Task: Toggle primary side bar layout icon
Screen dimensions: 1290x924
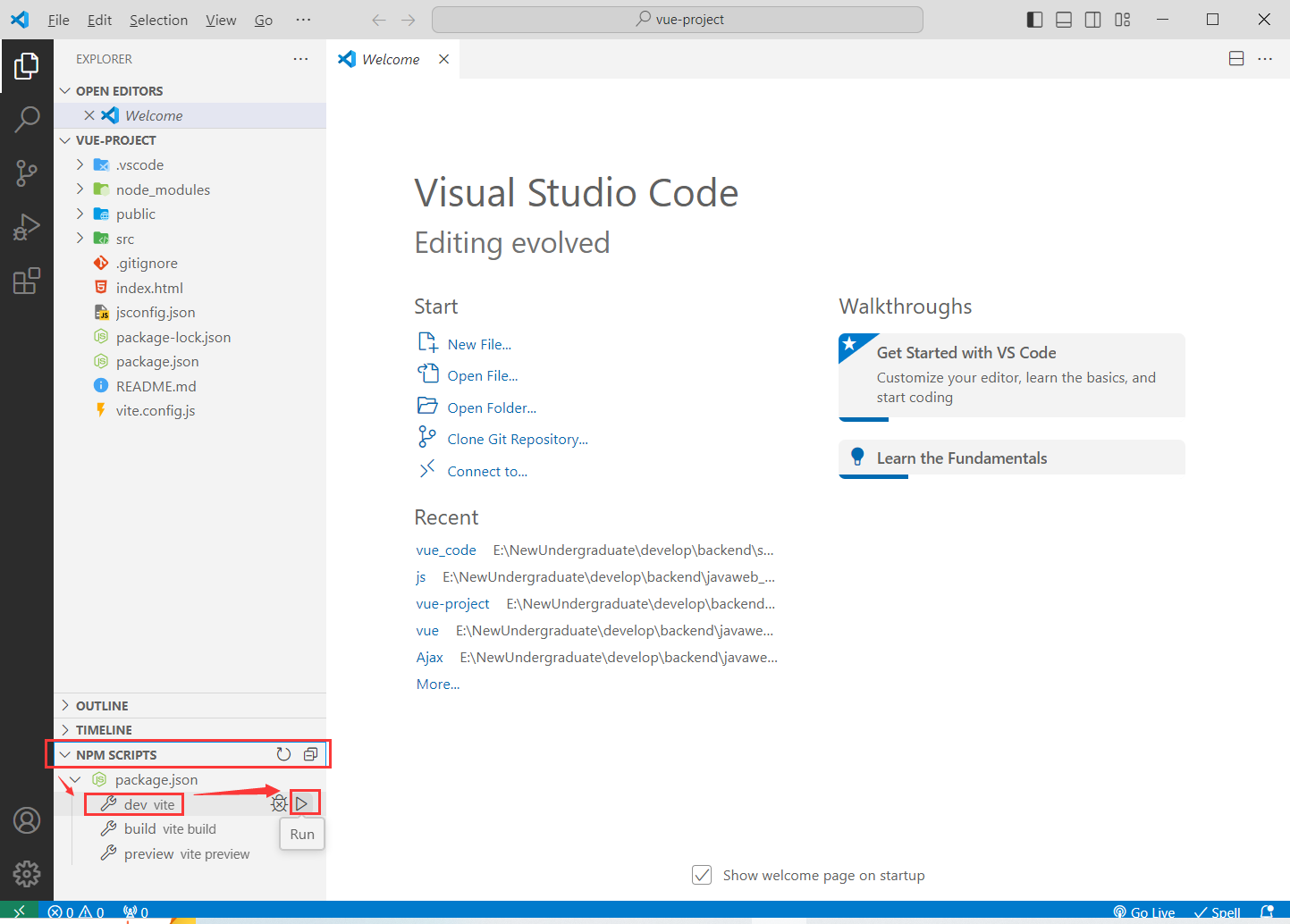Action: click(1034, 20)
